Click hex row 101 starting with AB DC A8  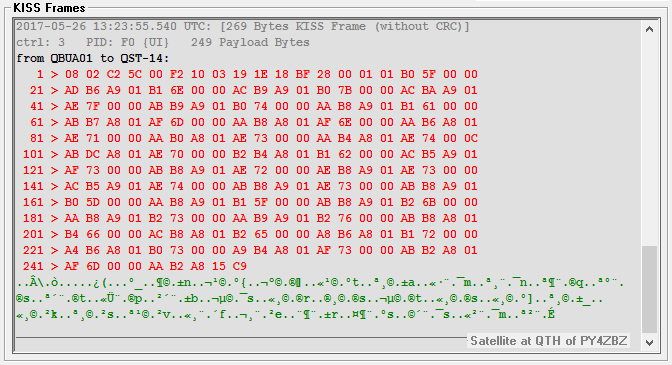[x=250, y=154]
